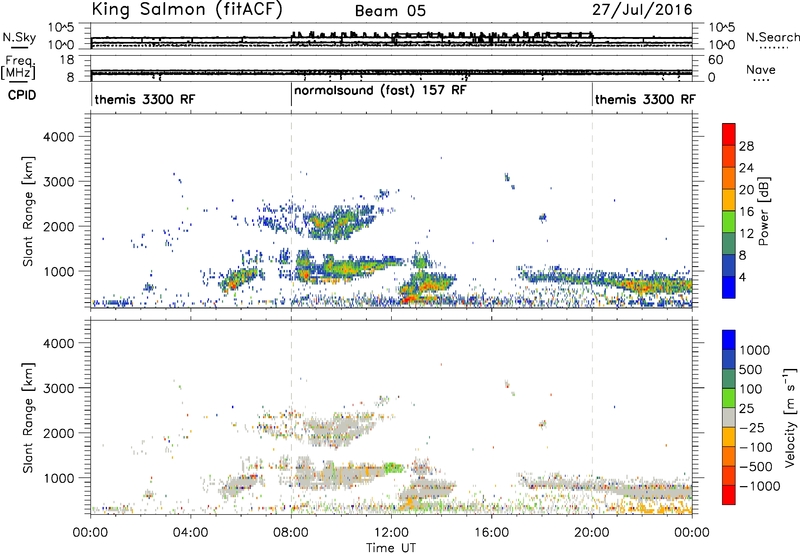Click the 'CPID' label
The height and width of the screenshot is (554, 800).
(22, 95)
